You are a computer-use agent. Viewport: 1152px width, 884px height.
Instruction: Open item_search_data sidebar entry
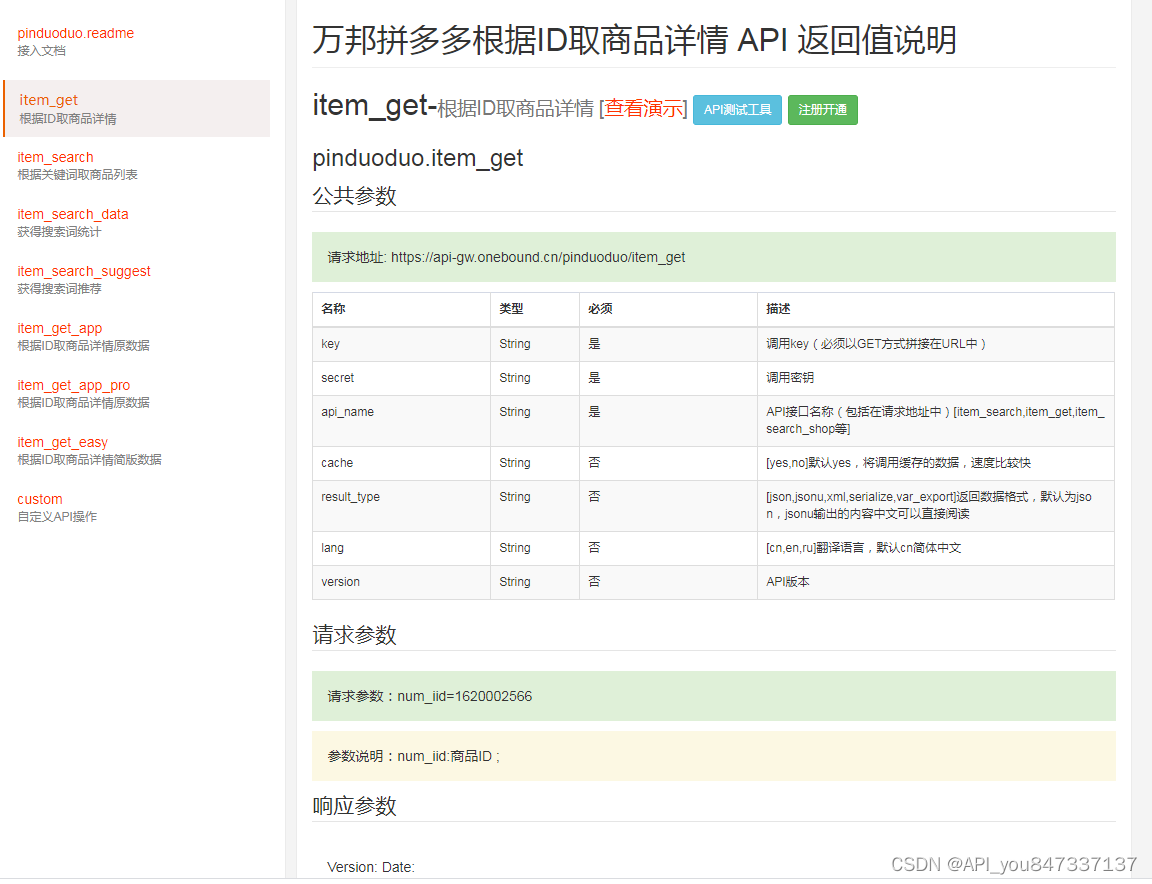tap(73, 214)
